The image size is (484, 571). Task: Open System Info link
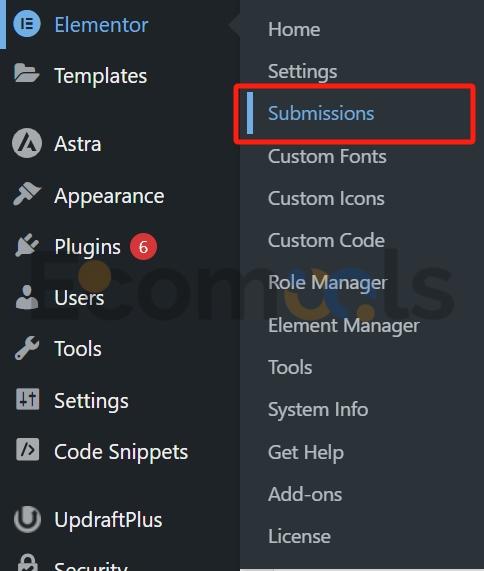click(x=318, y=410)
